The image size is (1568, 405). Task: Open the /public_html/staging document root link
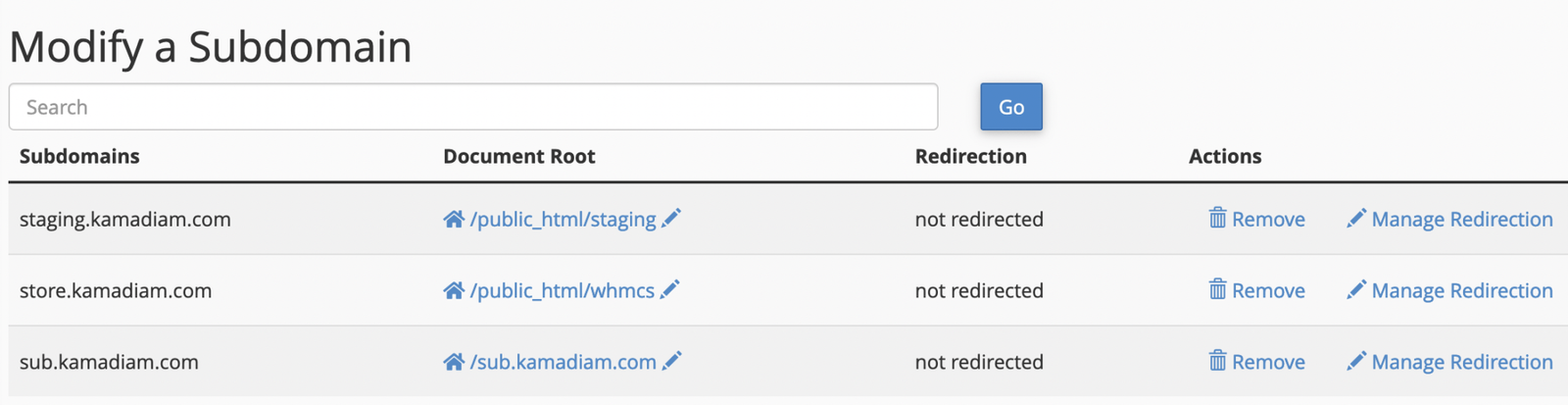click(x=563, y=219)
